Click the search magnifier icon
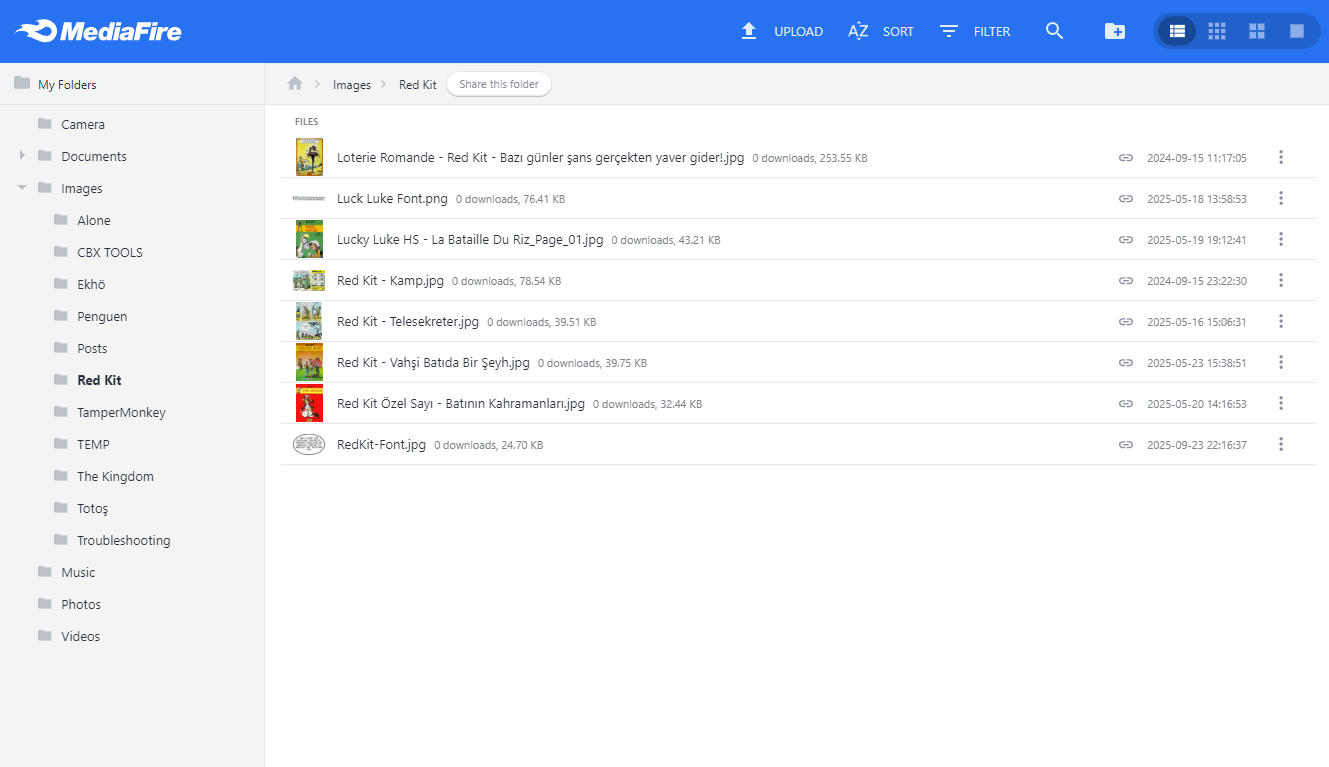 coord(1054,31)
